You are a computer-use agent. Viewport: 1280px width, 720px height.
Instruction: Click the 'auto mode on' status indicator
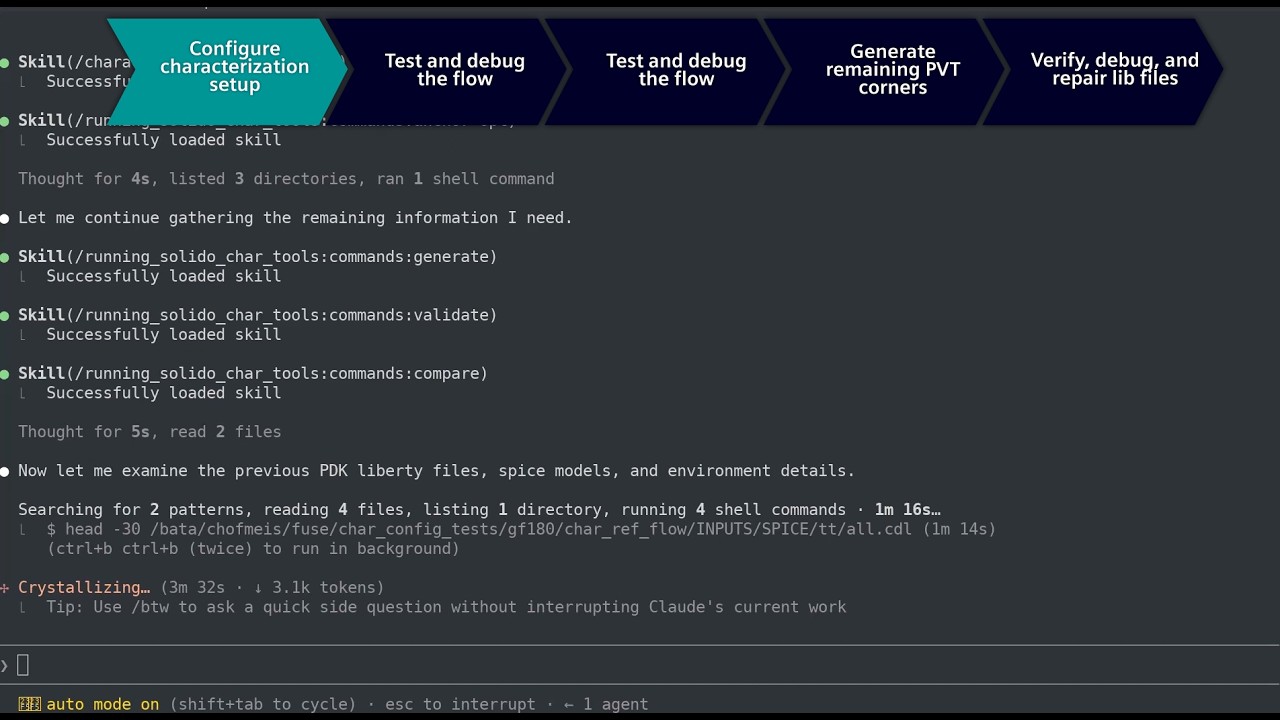(103, 705)
